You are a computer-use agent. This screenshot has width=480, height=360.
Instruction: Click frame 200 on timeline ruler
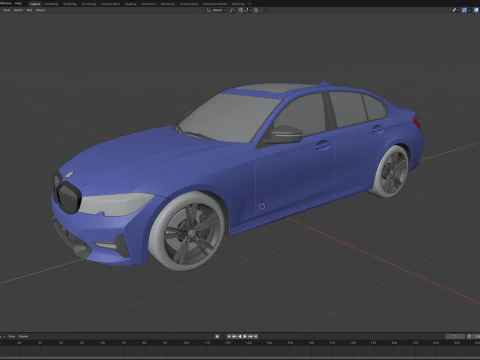click(x=394, y=343)
